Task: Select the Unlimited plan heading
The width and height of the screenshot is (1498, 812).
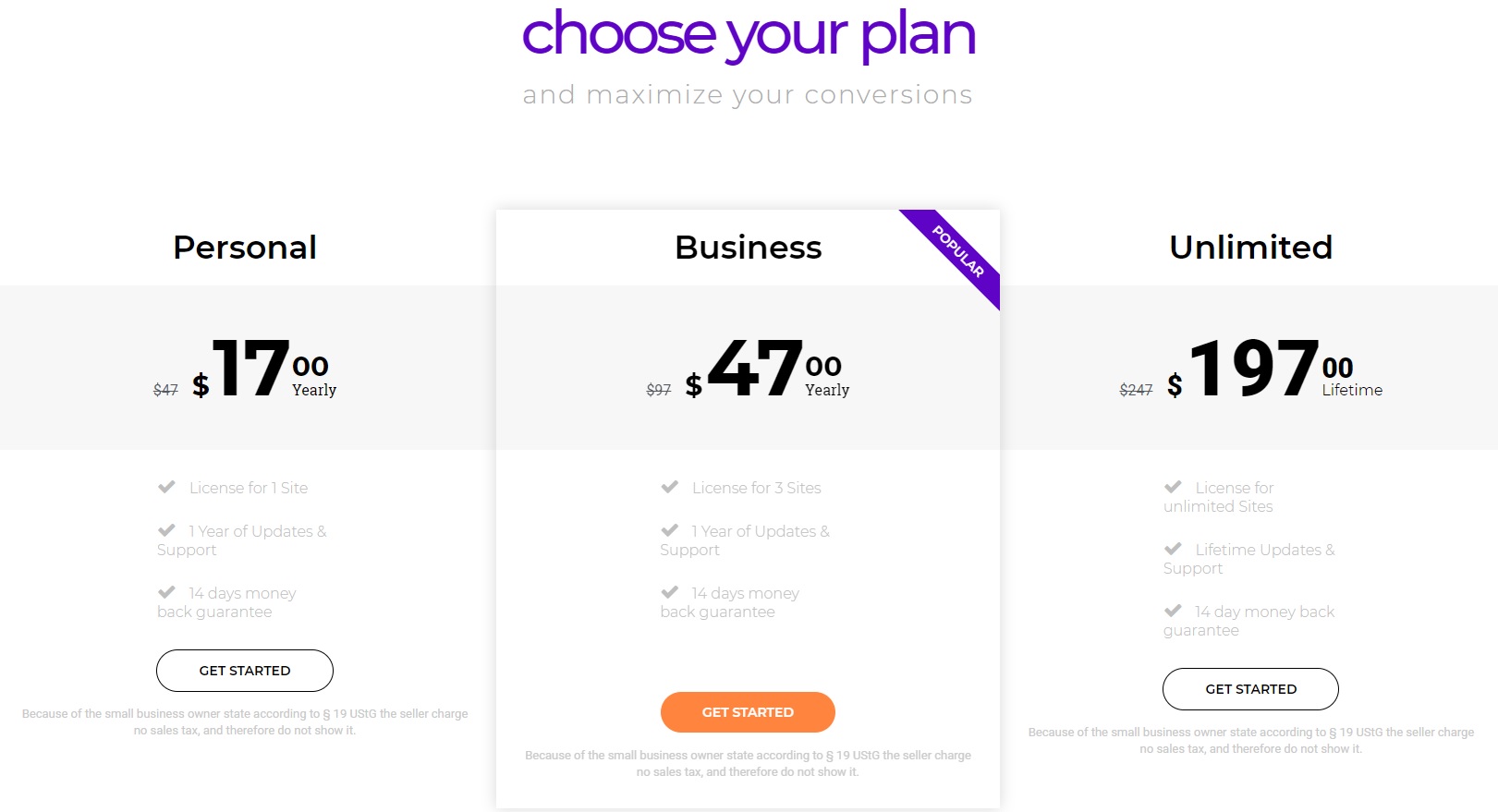Action: [1250, 248]
